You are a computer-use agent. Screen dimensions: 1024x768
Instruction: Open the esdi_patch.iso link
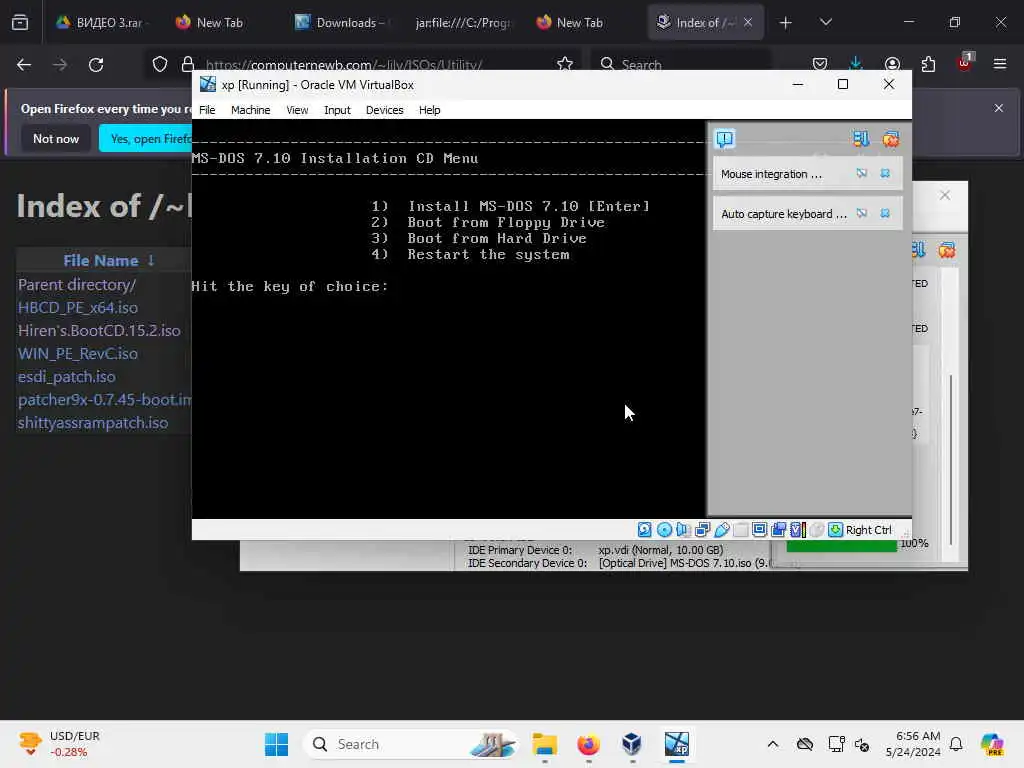tap(67, 377)
